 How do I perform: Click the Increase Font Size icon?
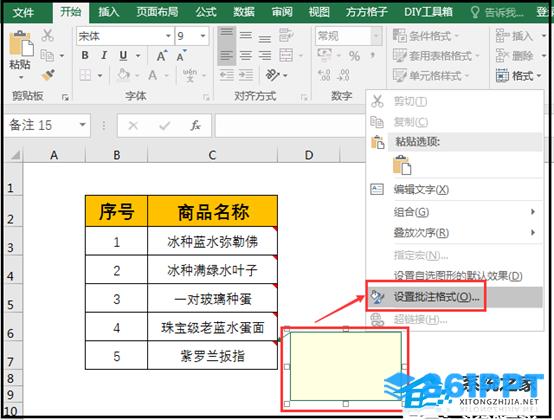(161, 56)
